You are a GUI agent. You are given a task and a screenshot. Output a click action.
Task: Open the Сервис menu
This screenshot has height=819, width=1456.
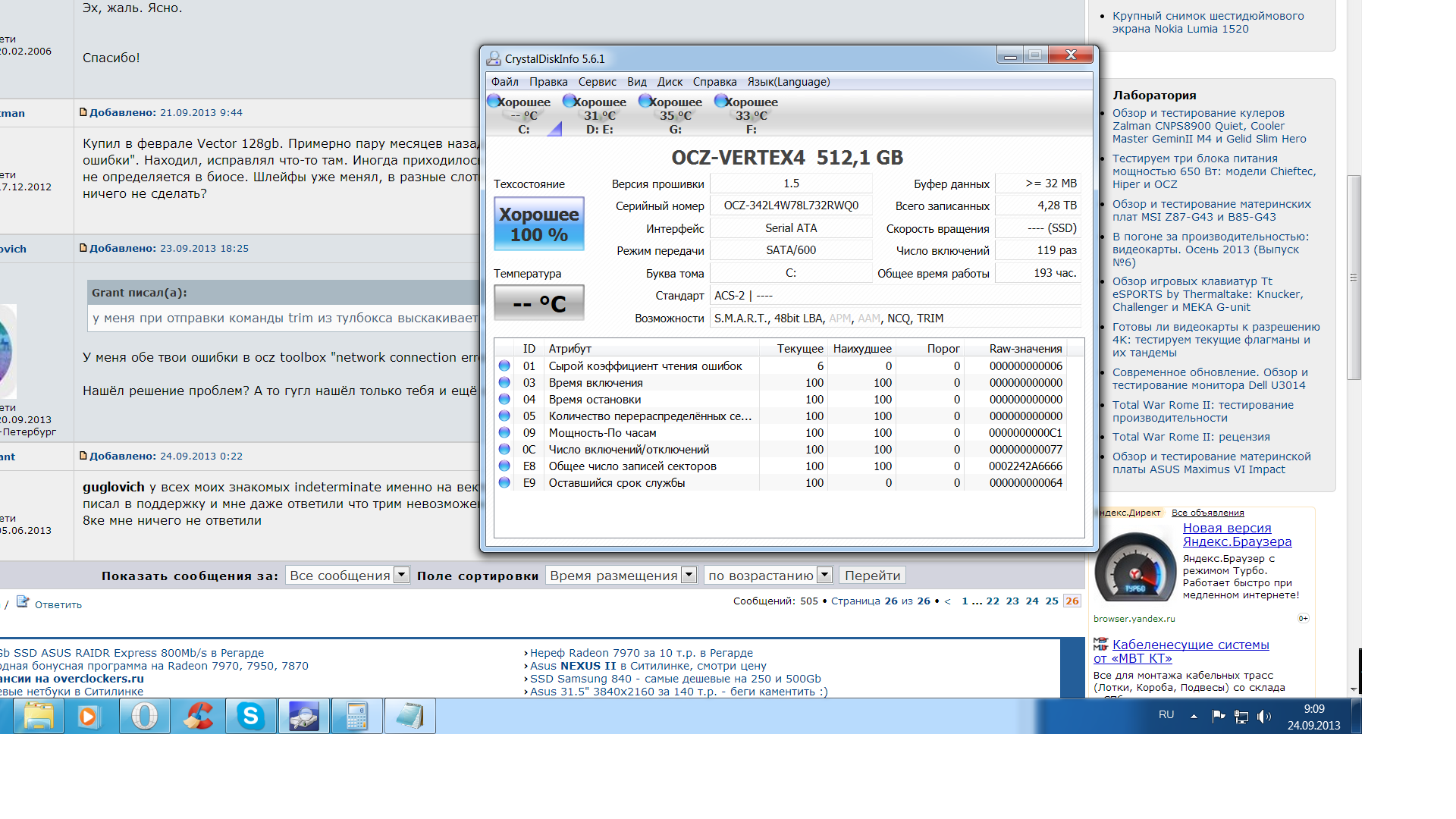pos(597,82)
